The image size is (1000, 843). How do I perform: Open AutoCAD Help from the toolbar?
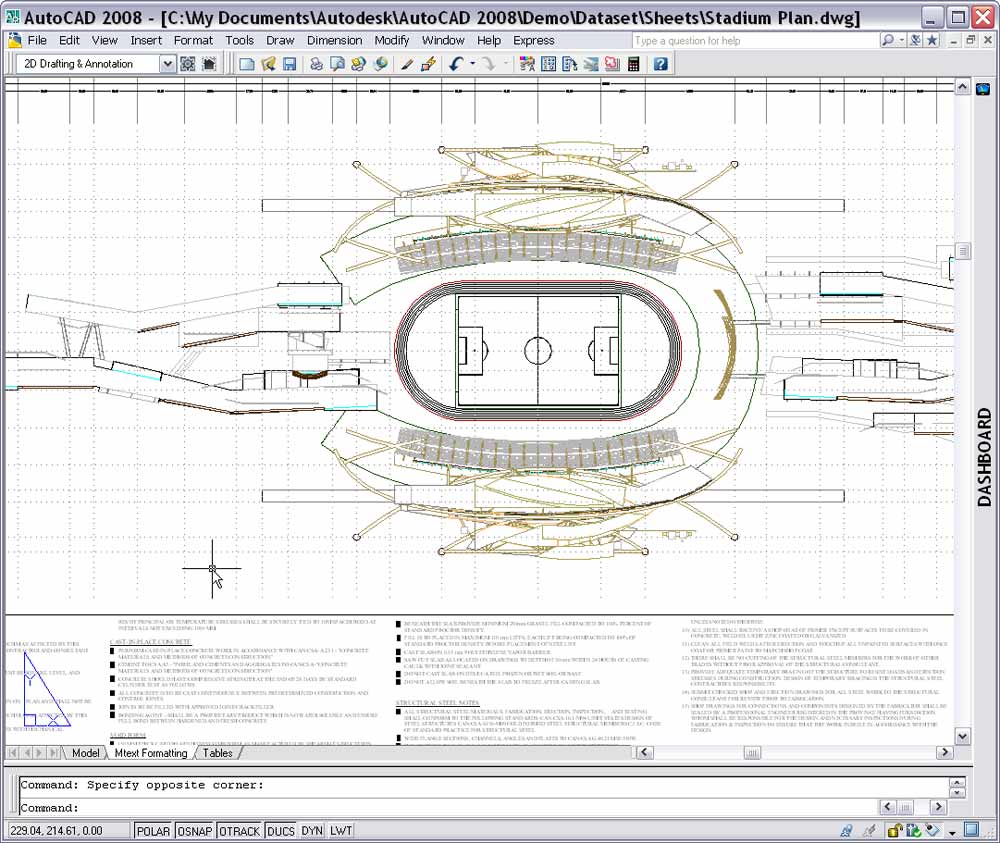pos(660,63)
